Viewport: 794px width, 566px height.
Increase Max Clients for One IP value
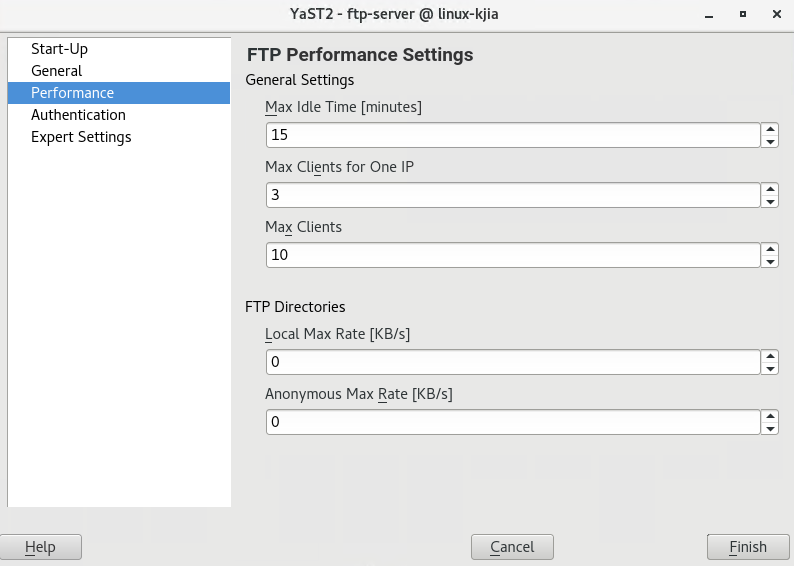(x=770, y=189)
